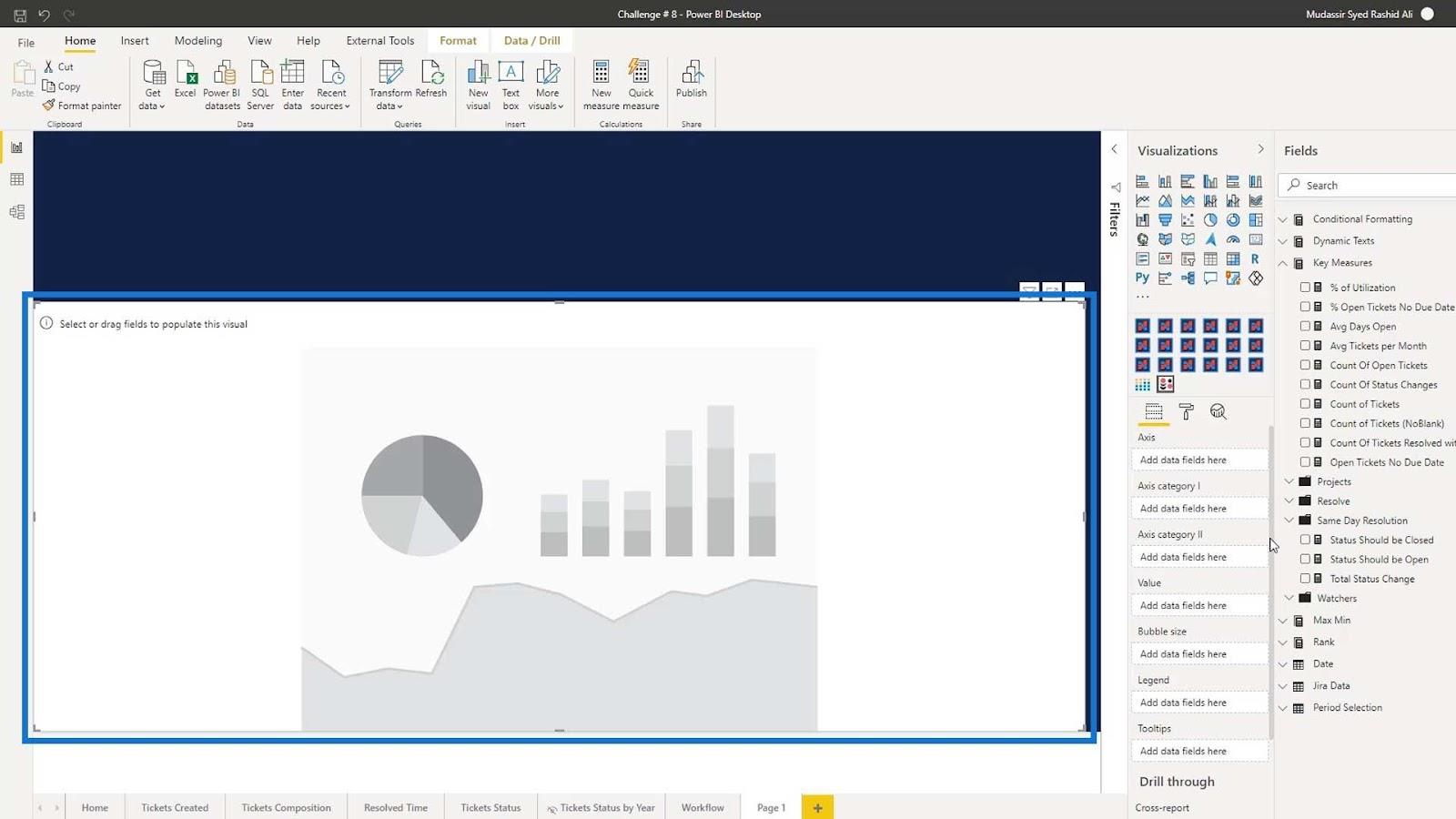Switch to Data view in left sidebar
The width and height of the screenshot is (1456, 819).
(x=16, y=180)
